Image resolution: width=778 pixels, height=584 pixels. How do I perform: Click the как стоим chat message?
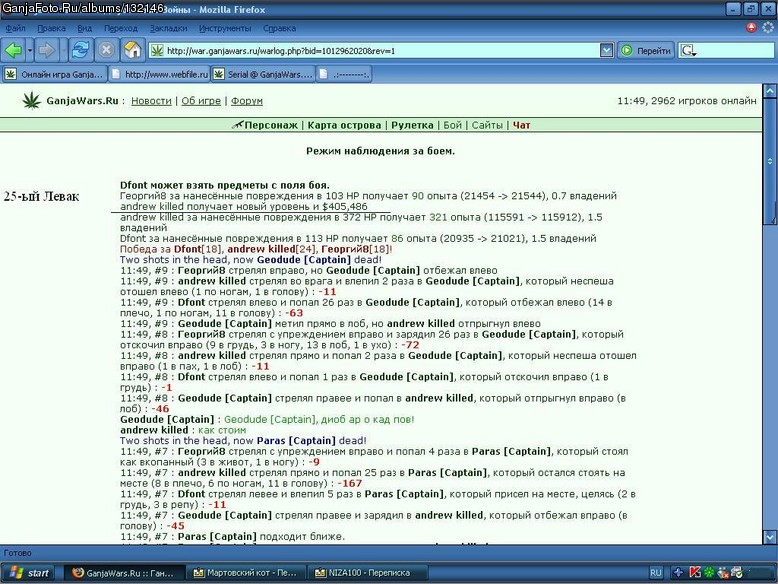coord(222,430)
